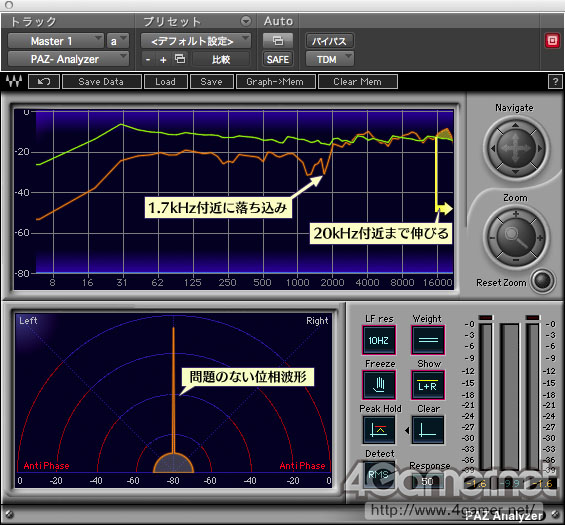565x525 pixels.
Task: Open the プリセット menu arrow
Action: tap(246, 21)
